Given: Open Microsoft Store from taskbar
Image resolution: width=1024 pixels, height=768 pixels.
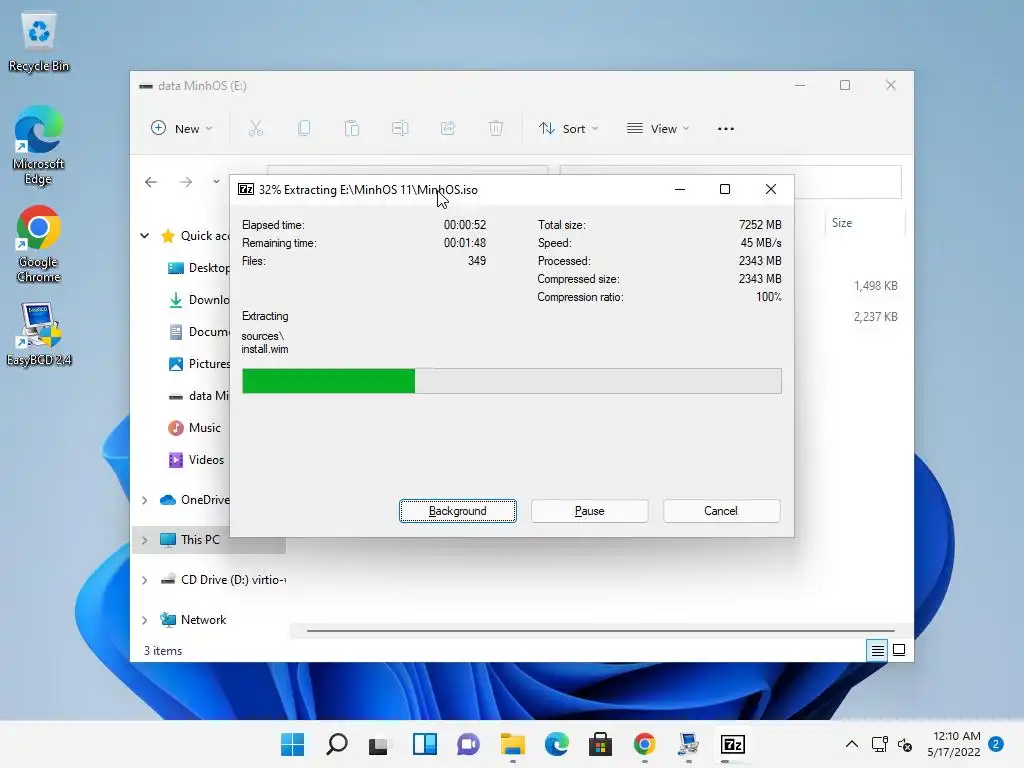Looking at the screenshot, I should 600,744.
